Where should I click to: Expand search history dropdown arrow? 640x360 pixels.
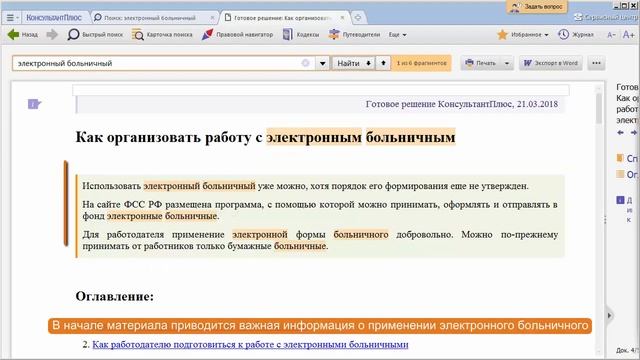pyautogui.click(x=322, y=63)
